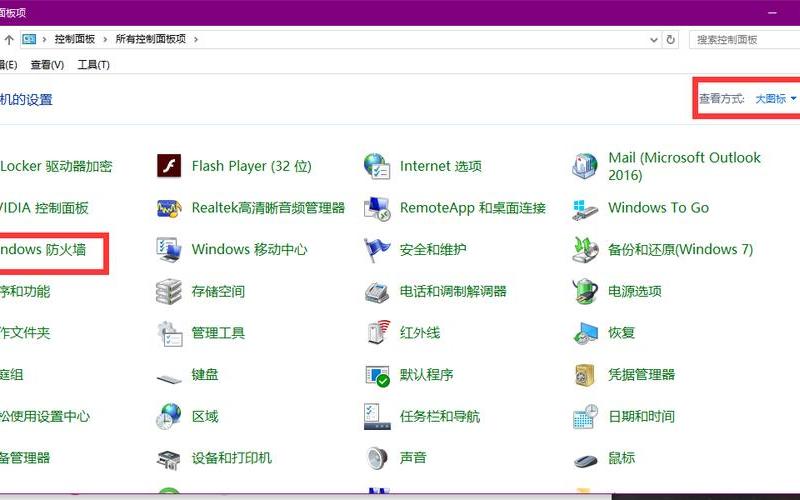This screenshot has height=500, width=800.
Task: Open the 默认程序 icon
Action: [x=378, y=376]
